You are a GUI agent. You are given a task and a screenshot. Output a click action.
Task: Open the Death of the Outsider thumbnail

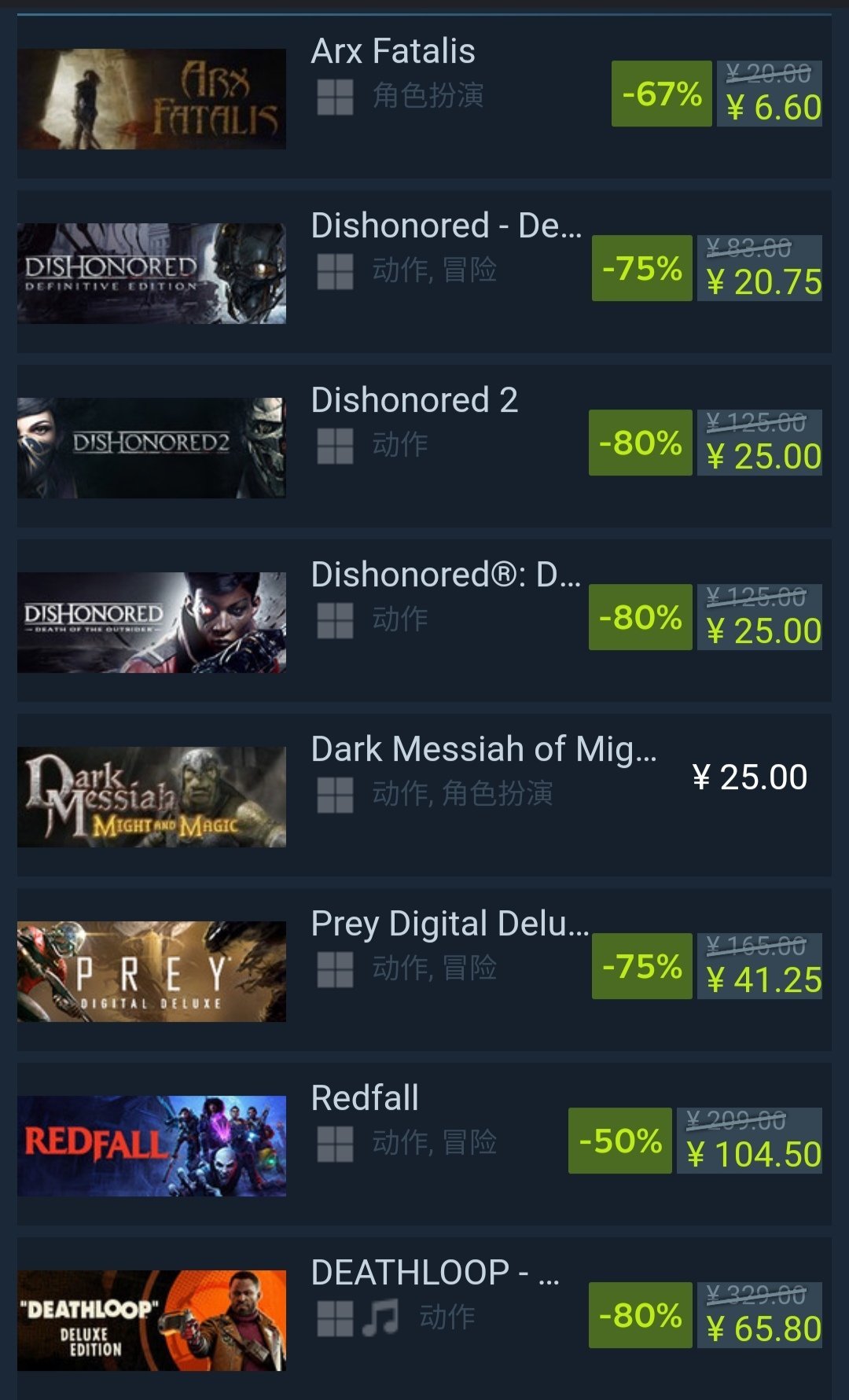[152, 623]
